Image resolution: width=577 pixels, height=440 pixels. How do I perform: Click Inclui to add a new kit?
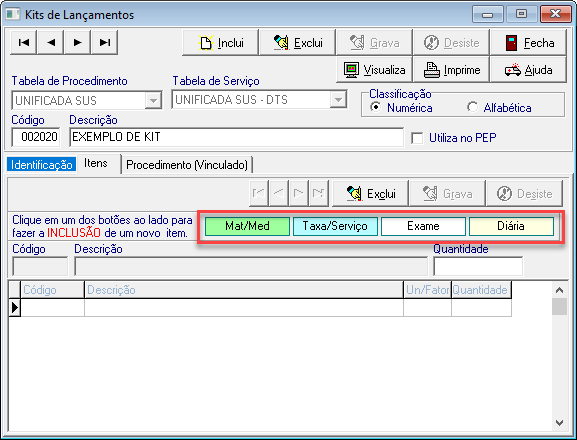tap(221, 43)
